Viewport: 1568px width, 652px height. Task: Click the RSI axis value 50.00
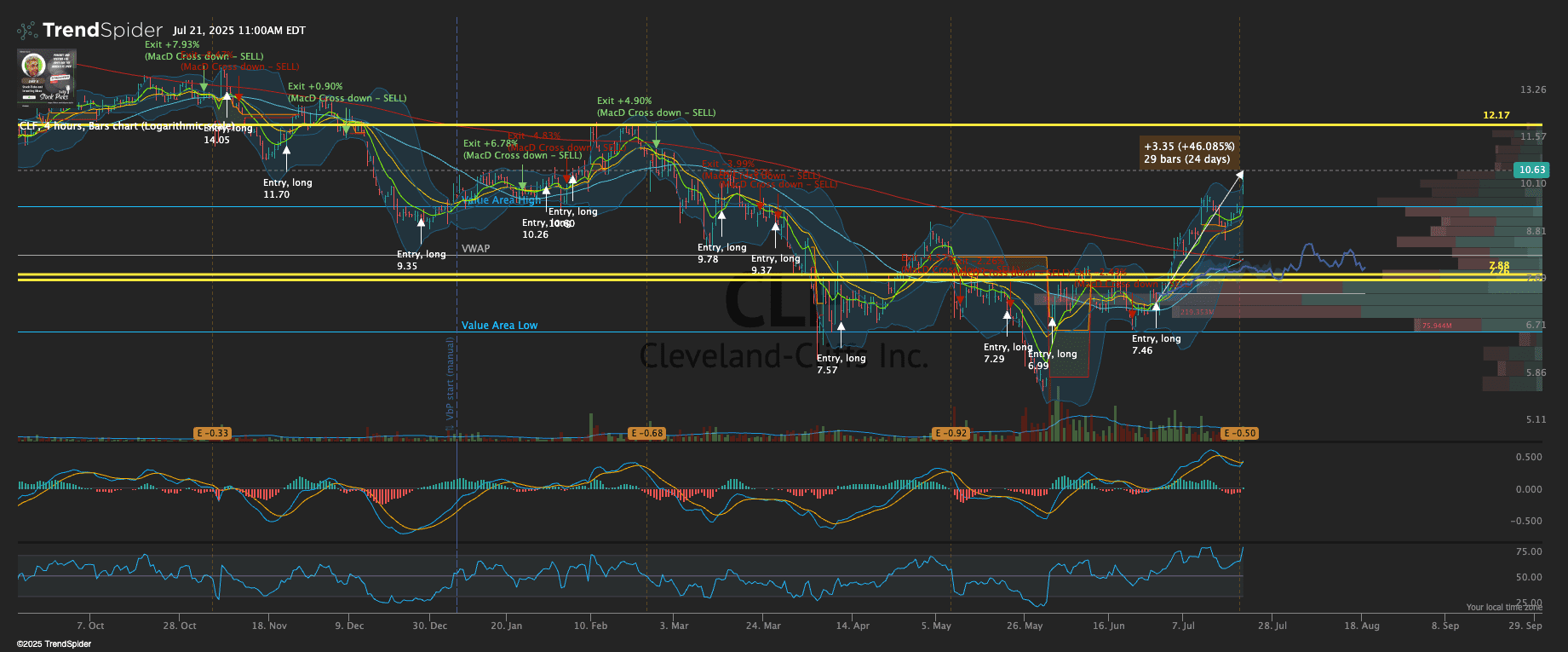coord(1529,577)
